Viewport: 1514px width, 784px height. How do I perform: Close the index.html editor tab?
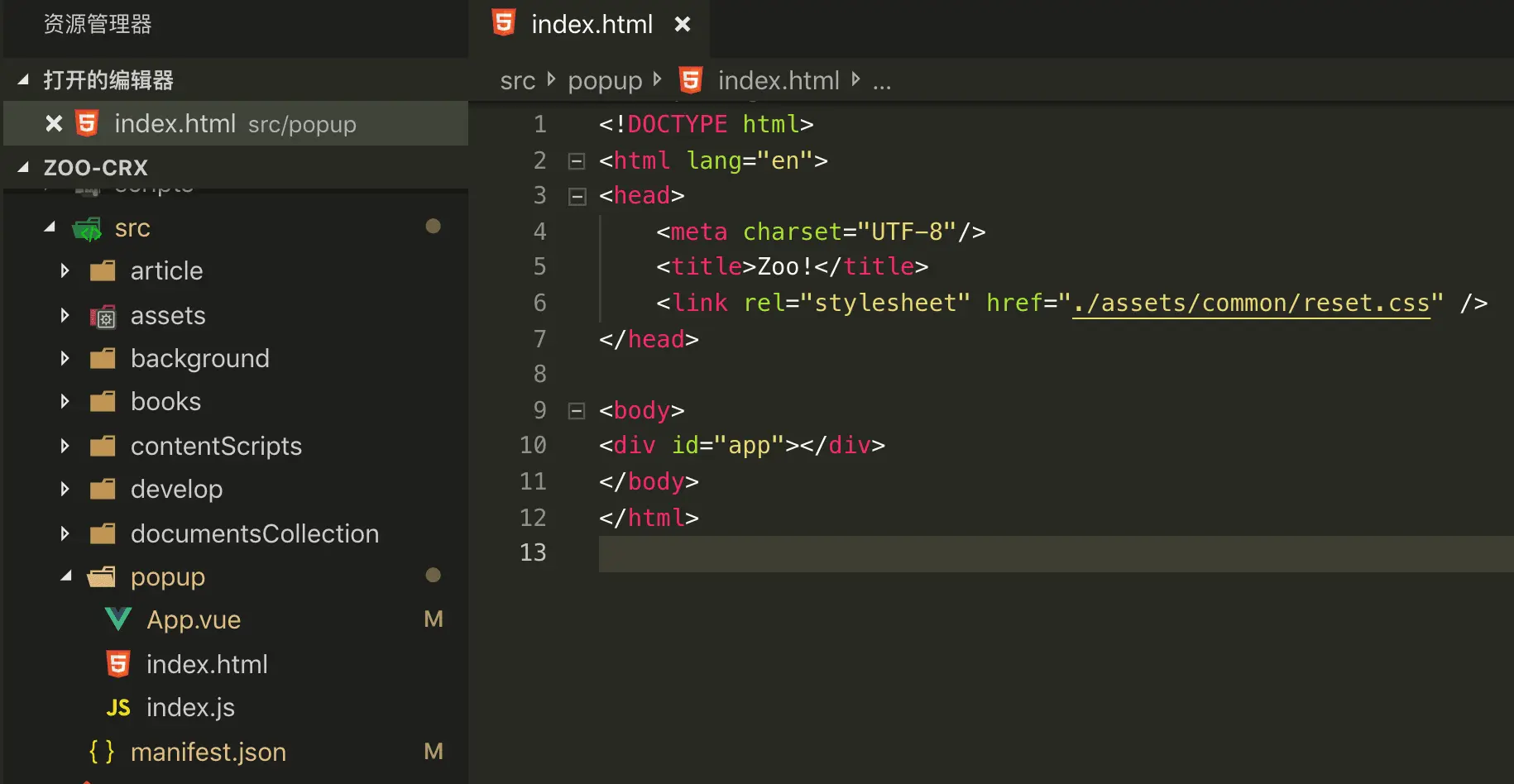coord(683,24)
